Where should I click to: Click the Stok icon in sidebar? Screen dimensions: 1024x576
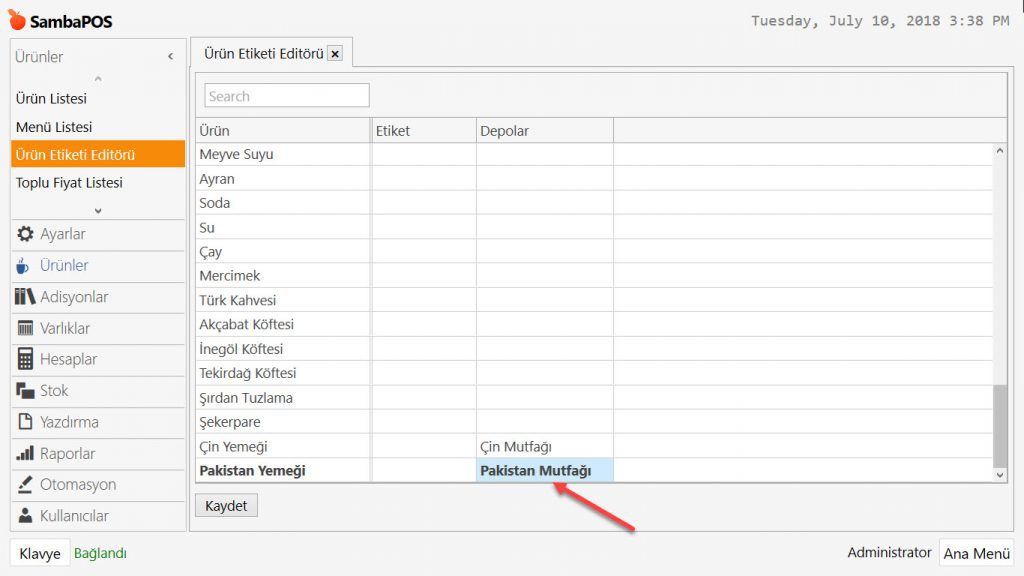(25, 391)
